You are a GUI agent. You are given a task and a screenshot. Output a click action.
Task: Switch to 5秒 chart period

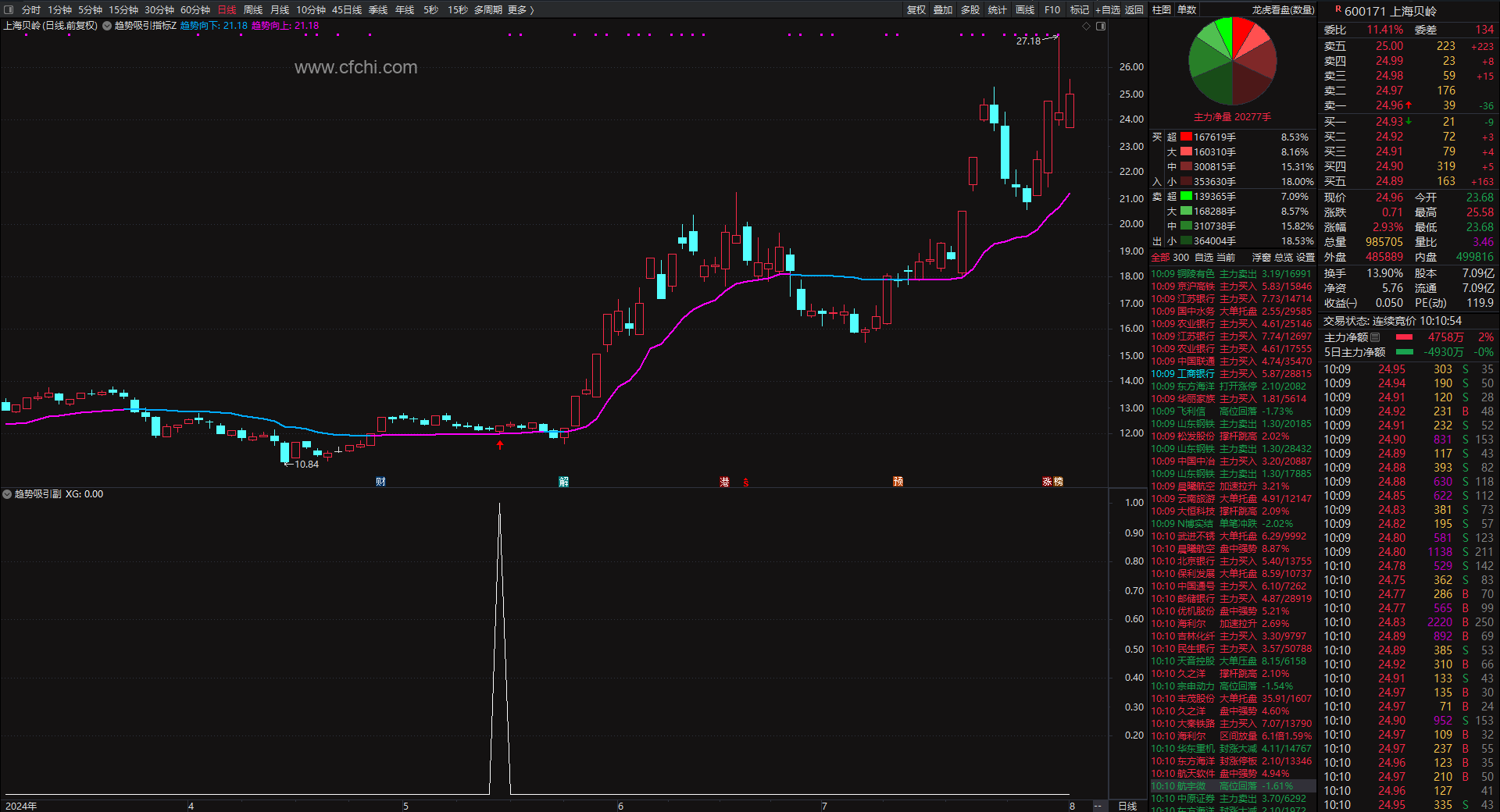[x=431, y=10]
